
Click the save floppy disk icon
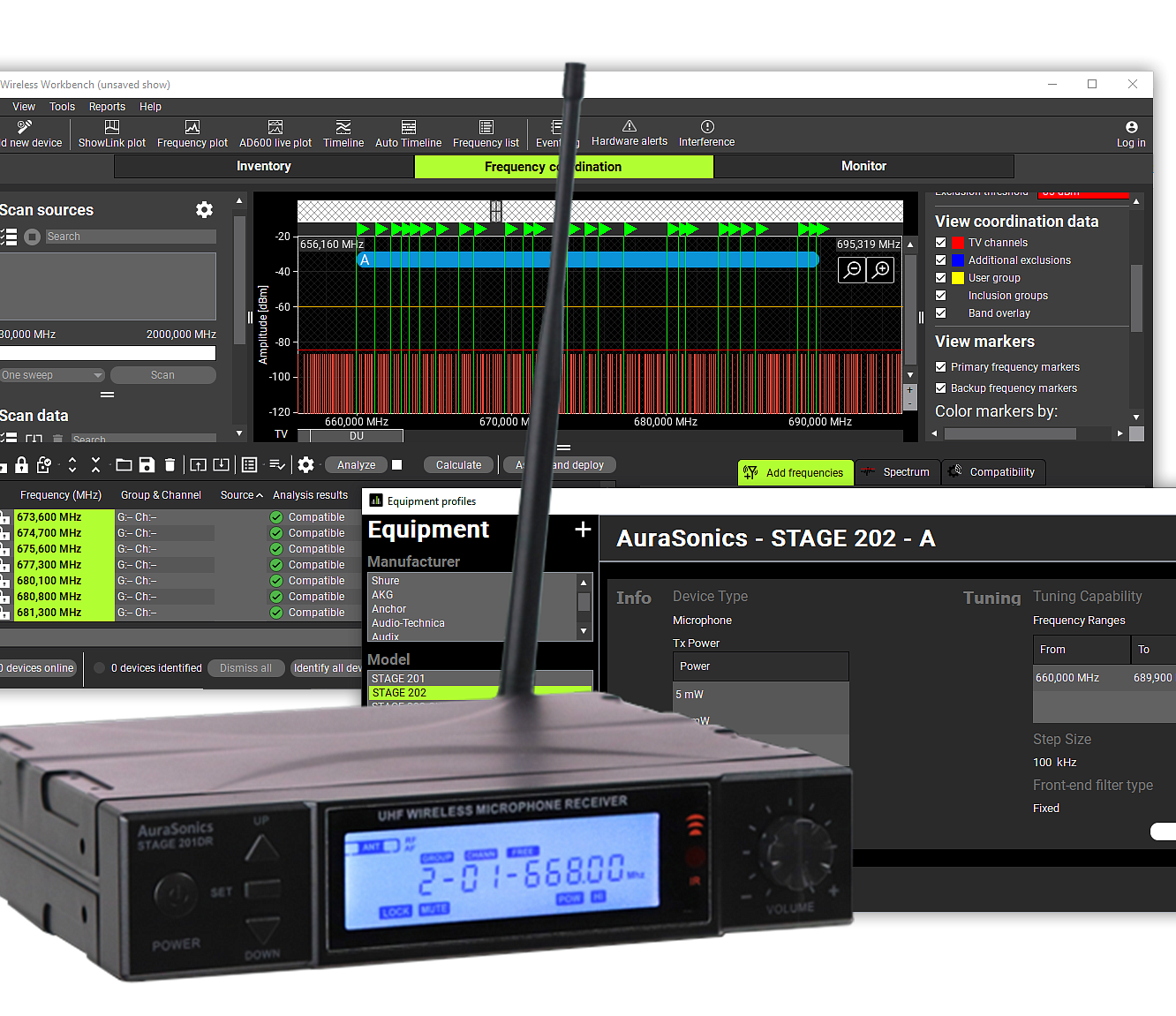coord(147,464)
